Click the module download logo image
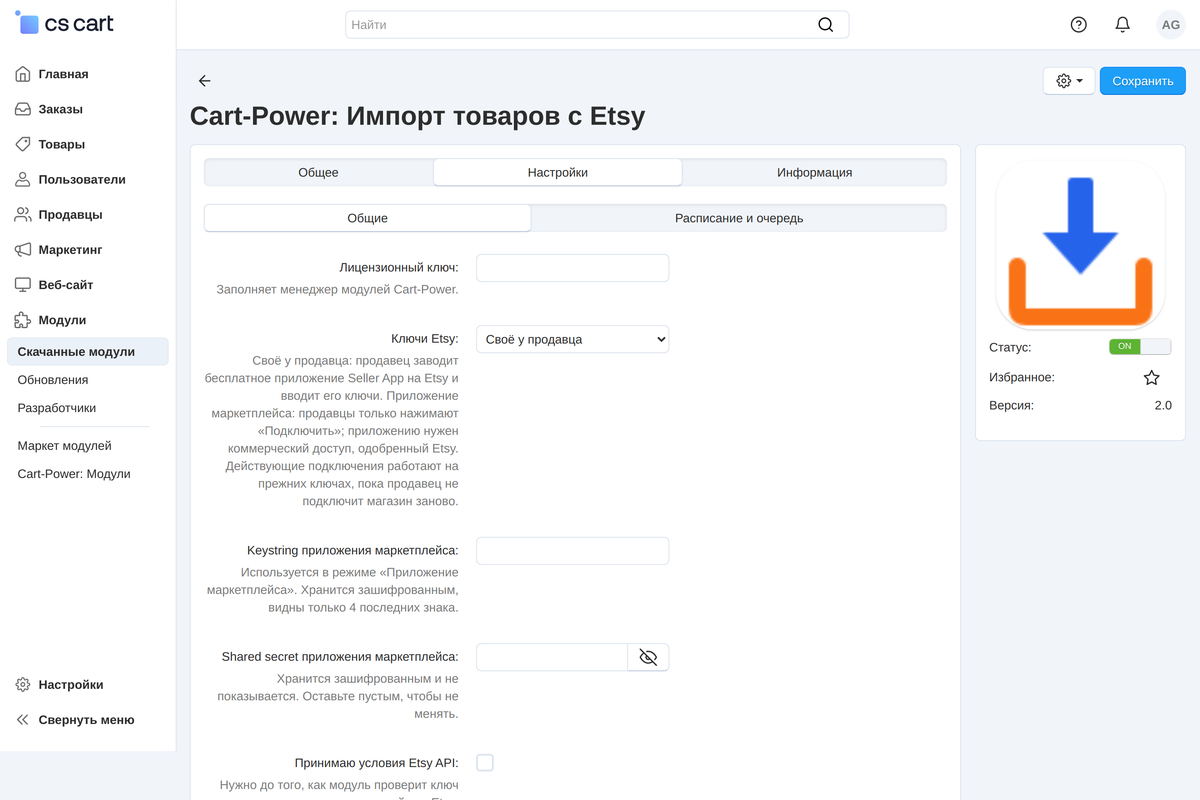The height and width of the screenshot is (800, 1200). tap(1080, 245)
